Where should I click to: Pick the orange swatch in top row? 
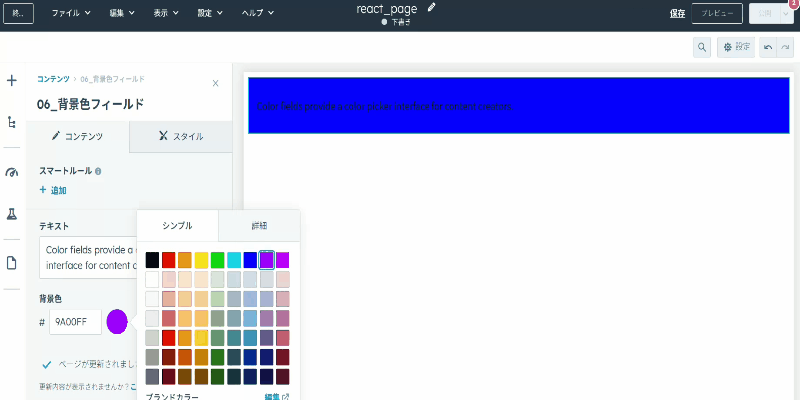click(185, 260)
